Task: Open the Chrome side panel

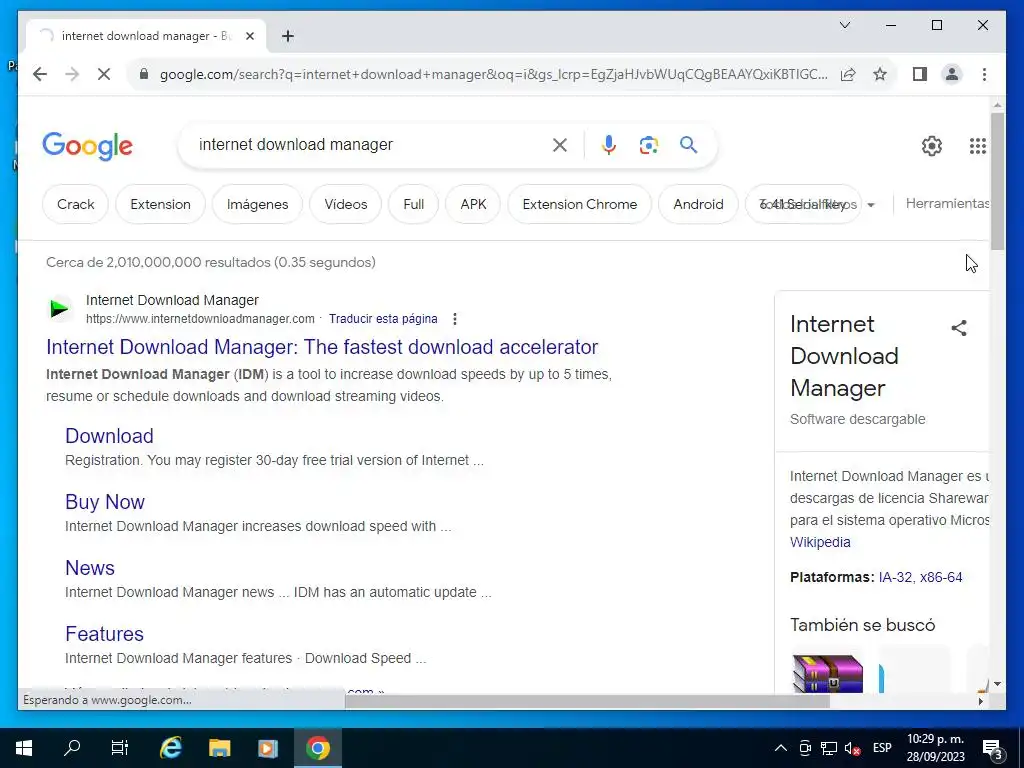Action: [x=920, y=74]
